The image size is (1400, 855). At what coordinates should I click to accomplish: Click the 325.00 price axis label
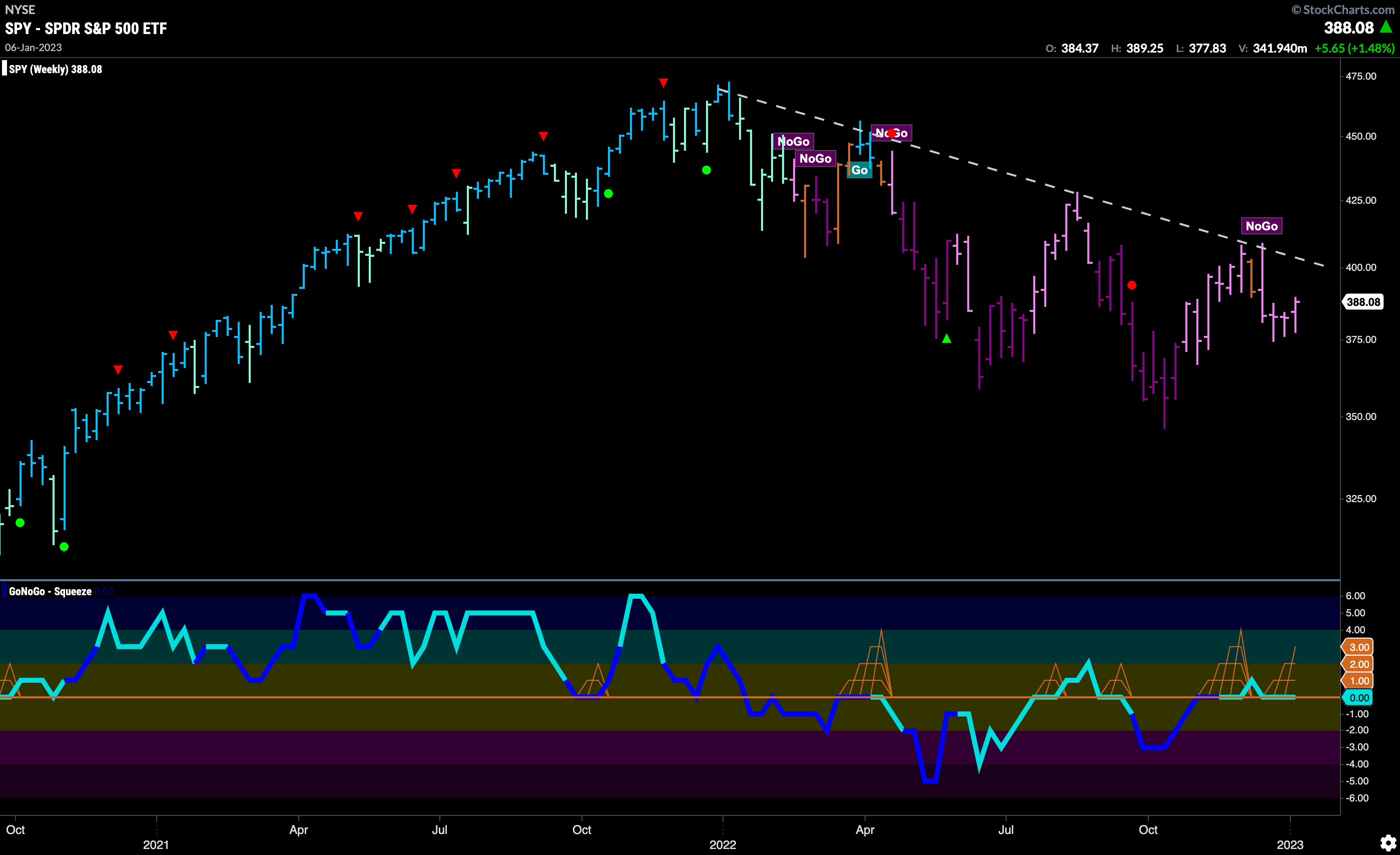(x=1361, y=499)
